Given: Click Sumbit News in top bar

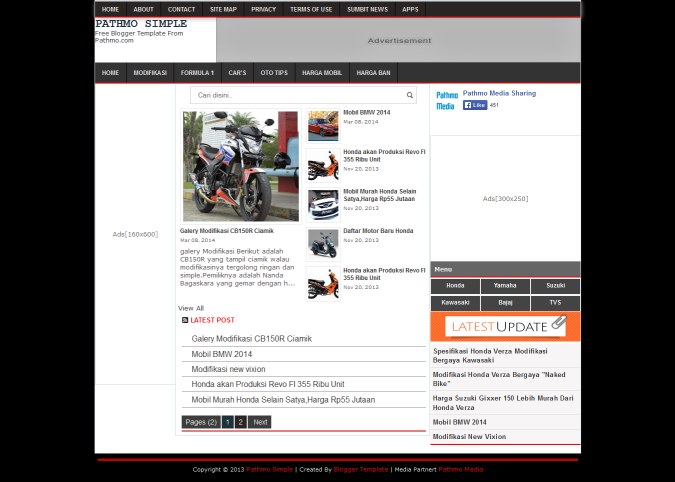Looking at the screenshot, I should [x=368, y=9].
